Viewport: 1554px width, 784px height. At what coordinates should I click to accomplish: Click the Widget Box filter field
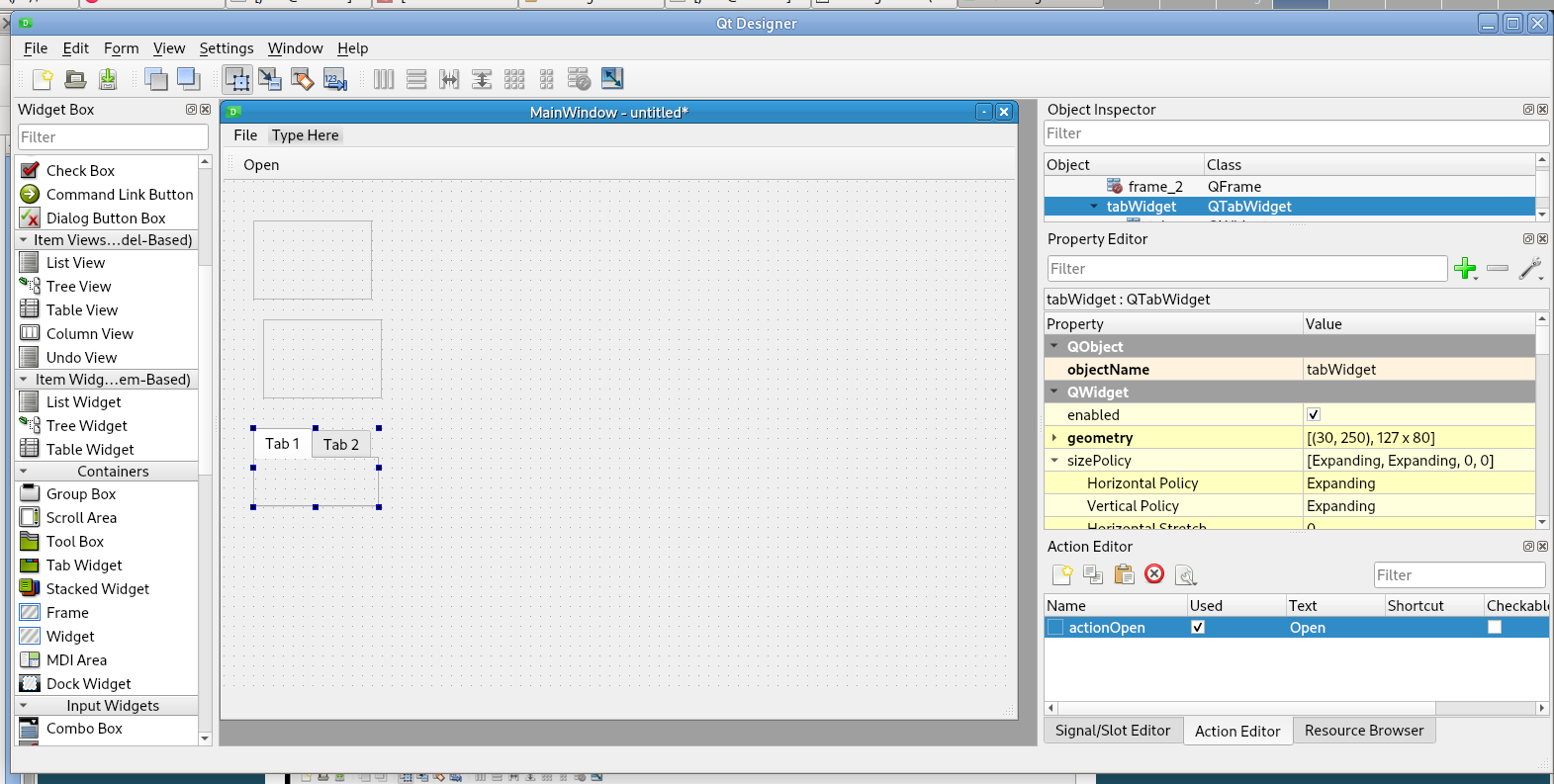113,137
